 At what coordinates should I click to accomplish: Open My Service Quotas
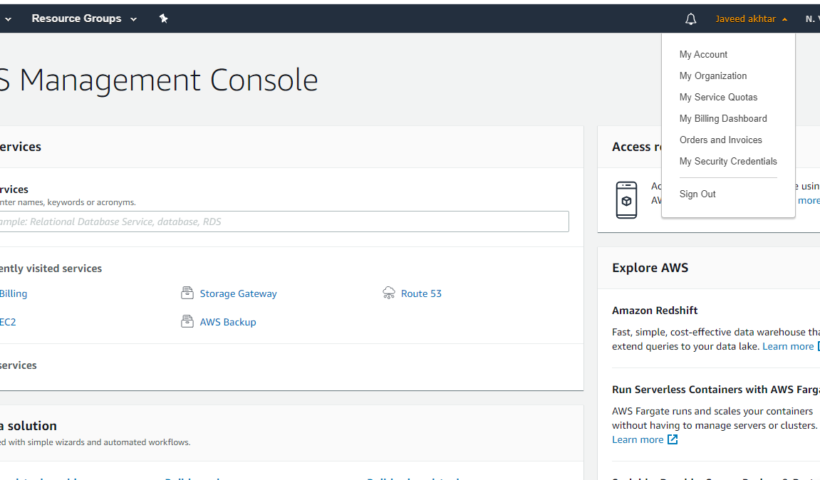tap(718, 97)
